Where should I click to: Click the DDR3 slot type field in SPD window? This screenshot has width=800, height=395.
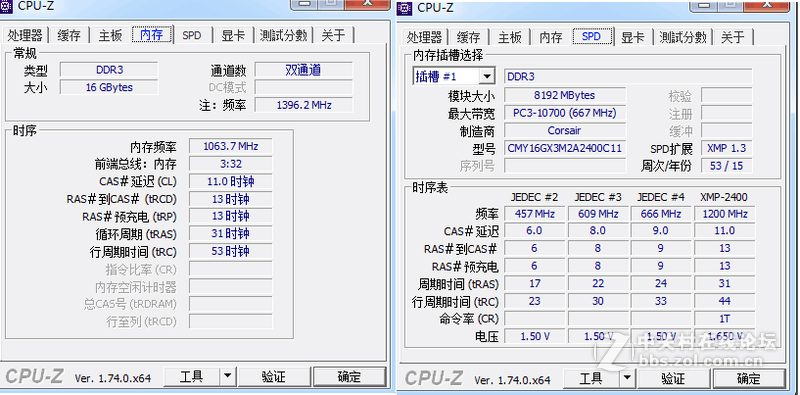628,77
